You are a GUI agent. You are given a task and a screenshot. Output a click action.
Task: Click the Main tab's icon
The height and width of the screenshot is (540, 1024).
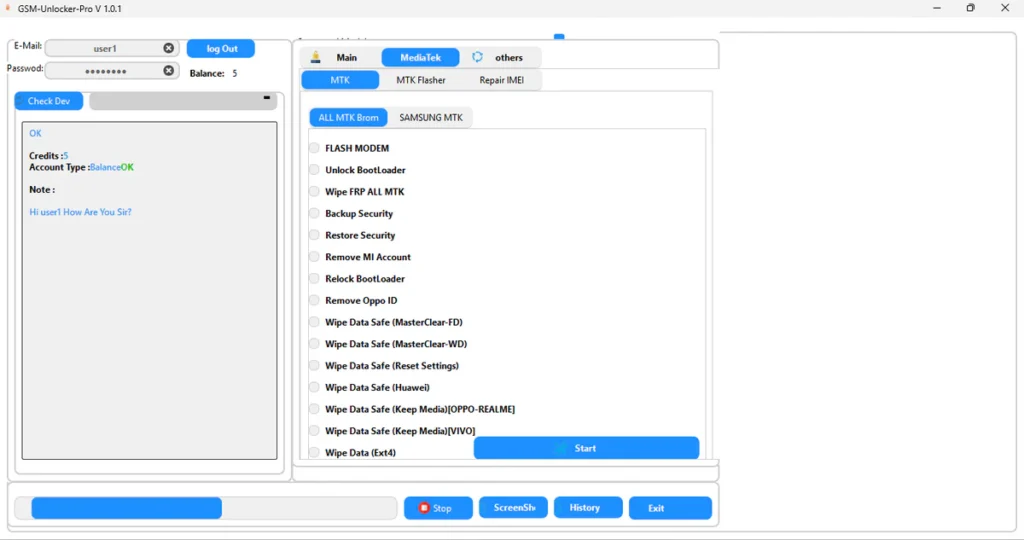pyautogui.click(x=316, y=57)
